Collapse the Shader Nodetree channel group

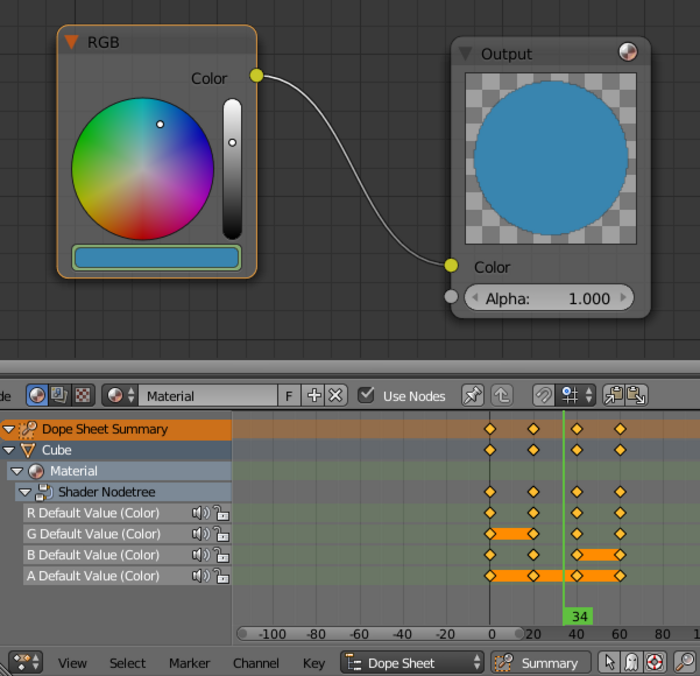tap(25, 492)
